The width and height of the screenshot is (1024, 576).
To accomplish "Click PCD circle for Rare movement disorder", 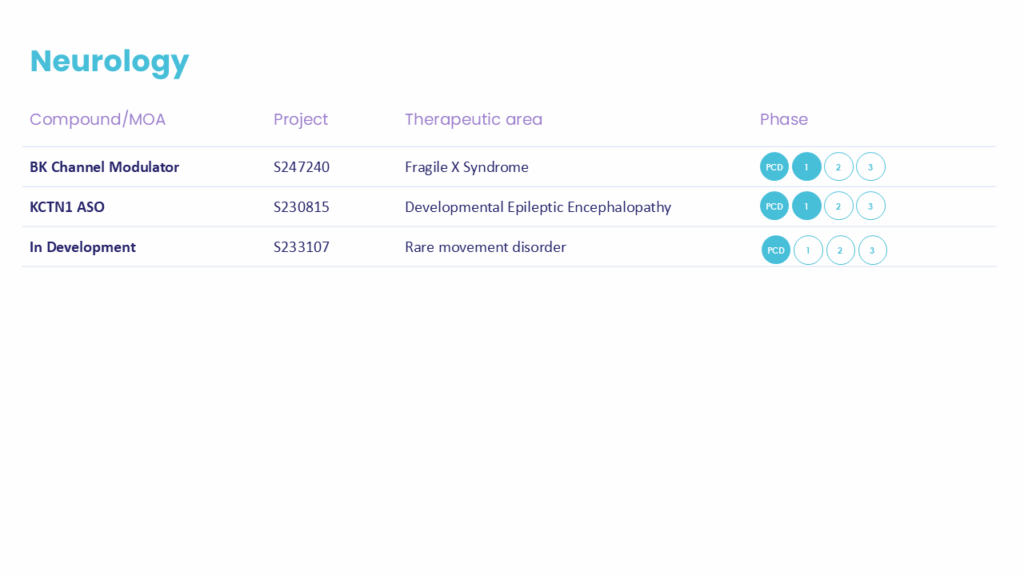I will pyautogui.click(x=776, y=250).
